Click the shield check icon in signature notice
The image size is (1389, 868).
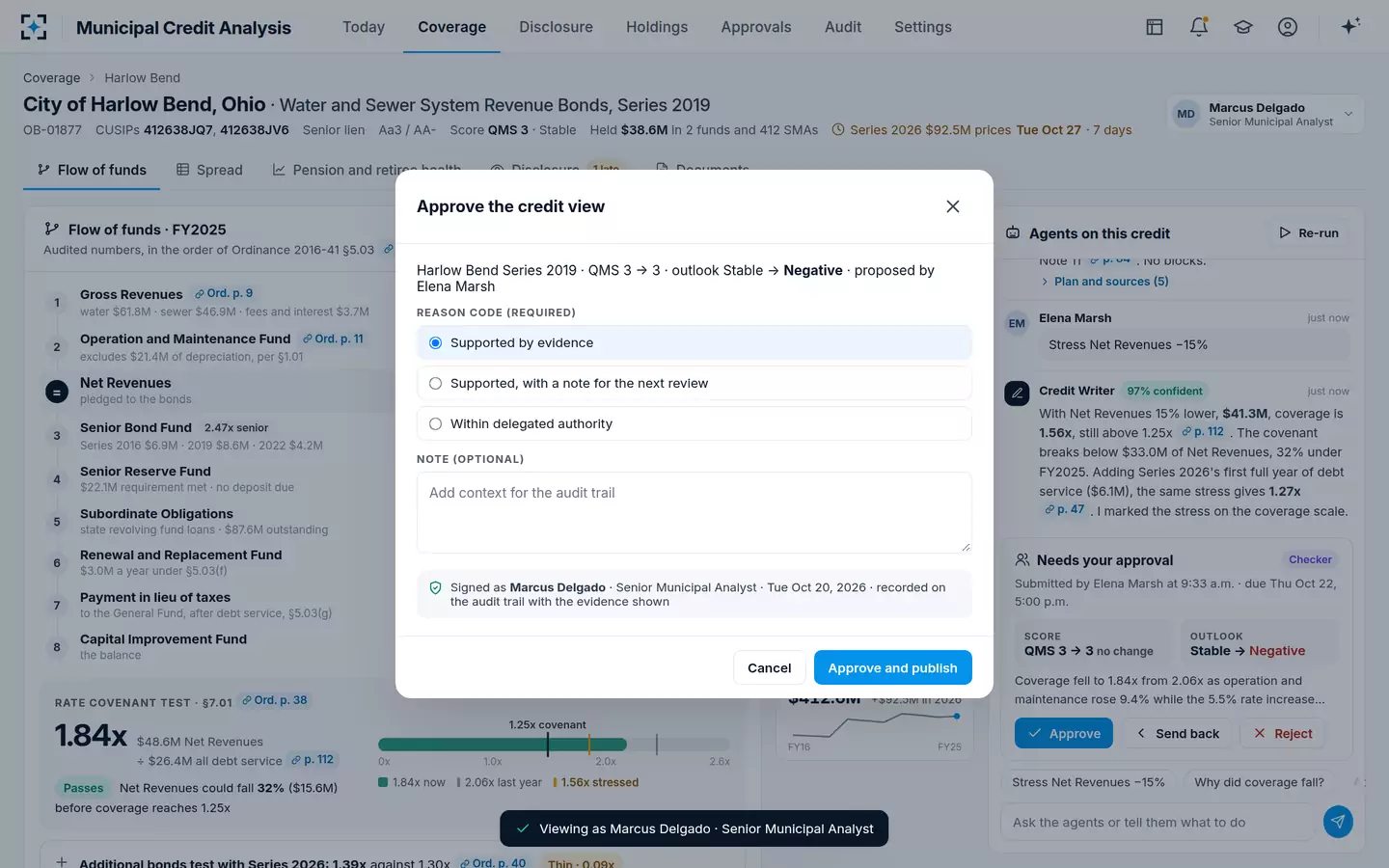[x=435, y=587]
